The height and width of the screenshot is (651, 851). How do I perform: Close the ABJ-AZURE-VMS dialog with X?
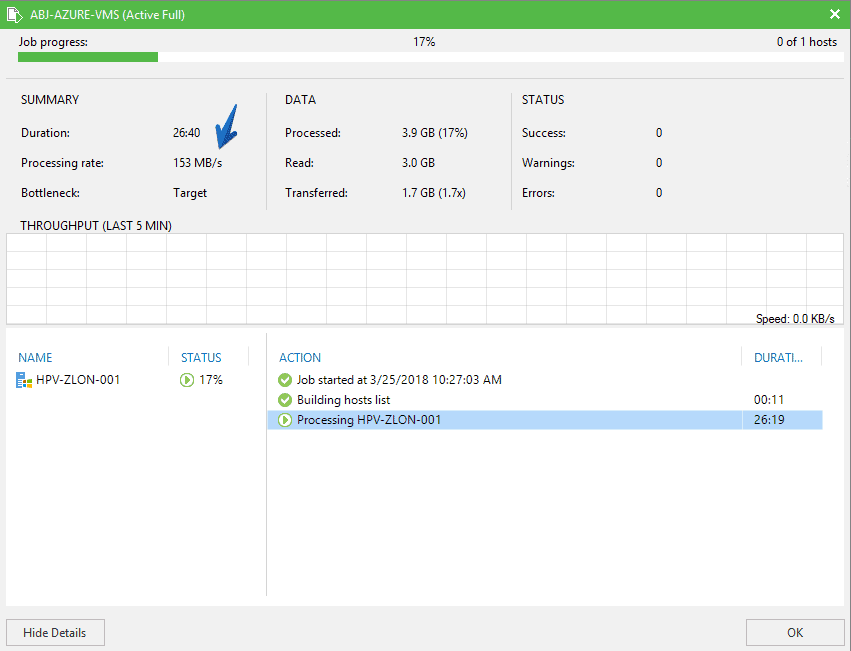pos(835,14)
